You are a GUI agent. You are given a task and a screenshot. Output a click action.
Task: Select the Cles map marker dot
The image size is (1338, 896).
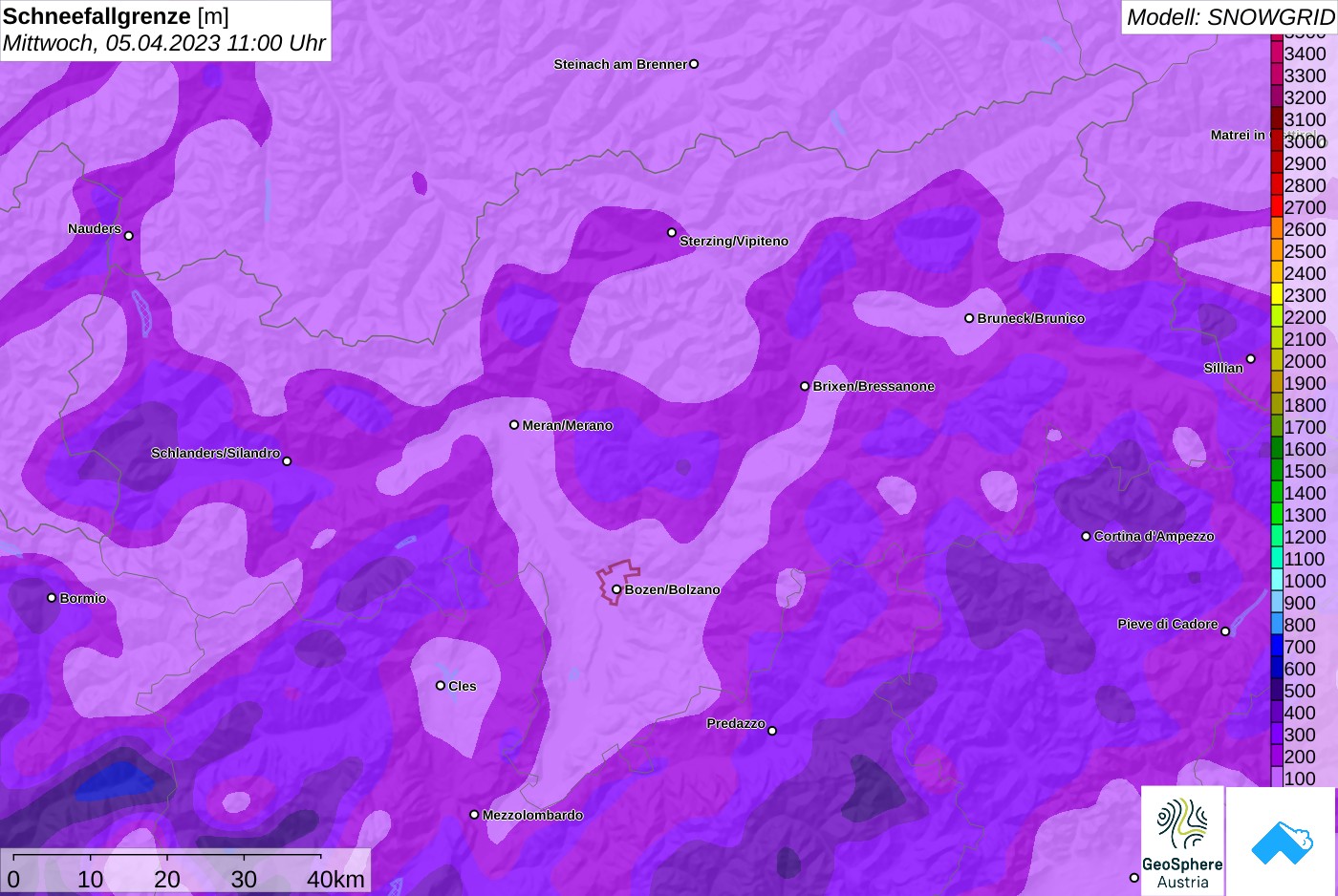pos(441,685)
